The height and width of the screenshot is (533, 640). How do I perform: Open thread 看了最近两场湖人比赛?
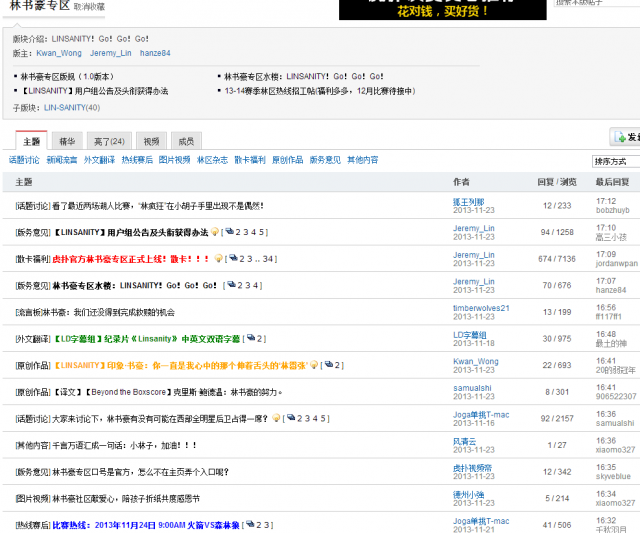(158, 206)
